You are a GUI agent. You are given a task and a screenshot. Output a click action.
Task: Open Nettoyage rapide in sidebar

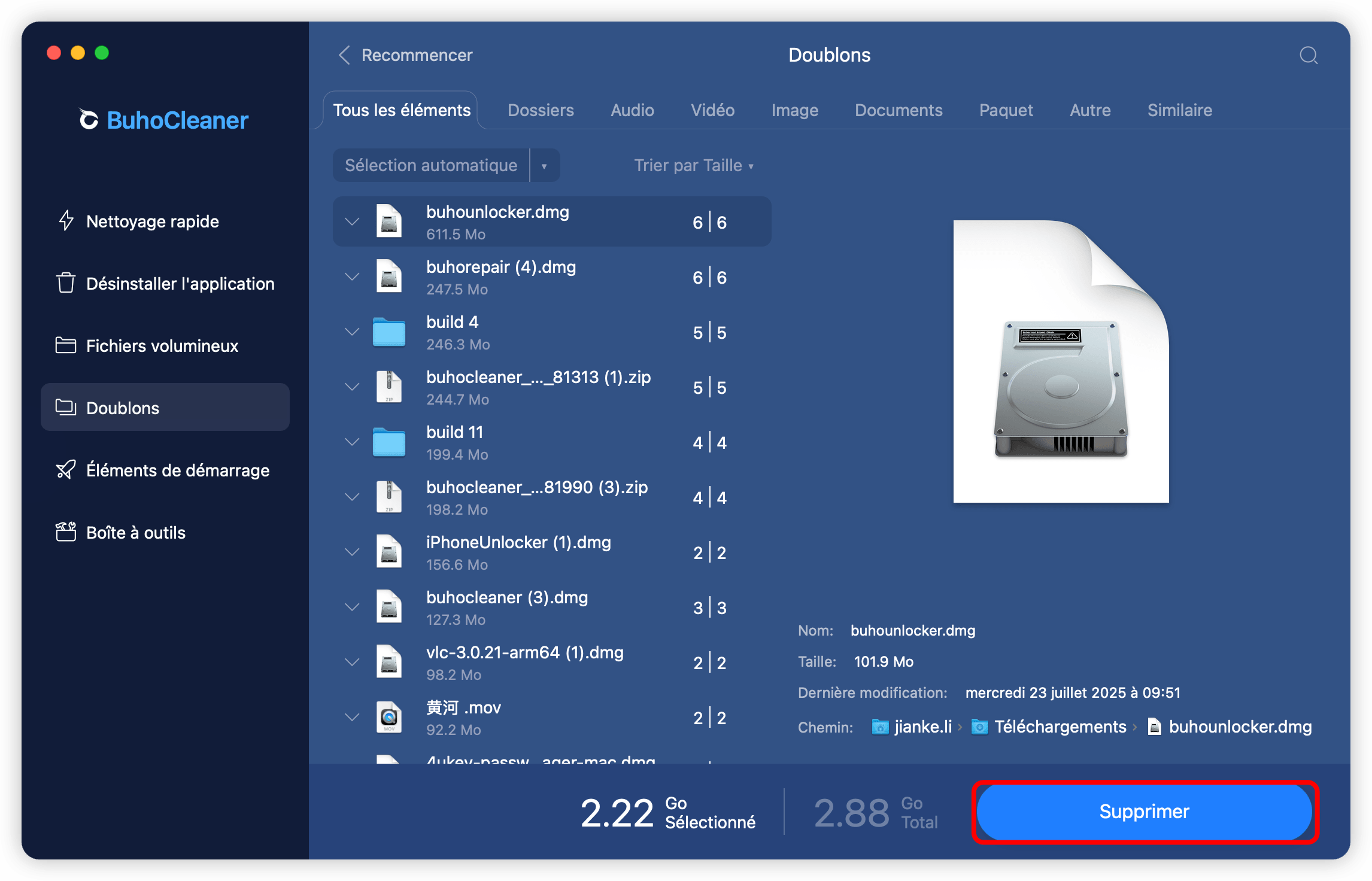[x=165, y=221]
